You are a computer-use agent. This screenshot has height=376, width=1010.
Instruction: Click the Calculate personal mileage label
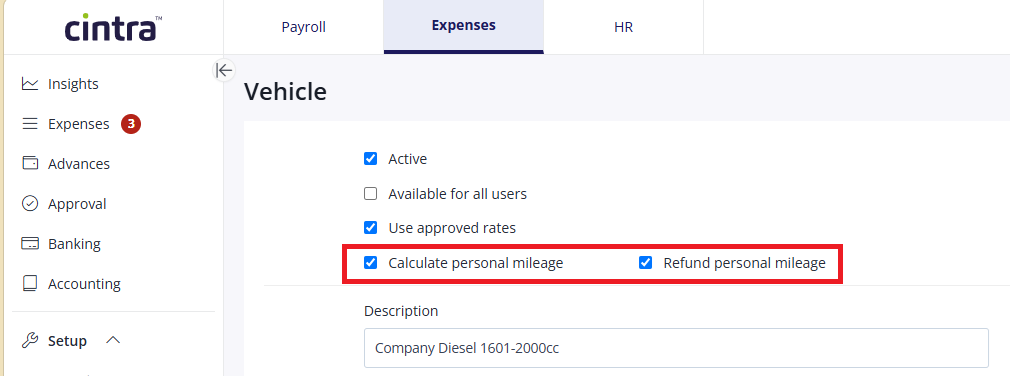pos(475,262)
